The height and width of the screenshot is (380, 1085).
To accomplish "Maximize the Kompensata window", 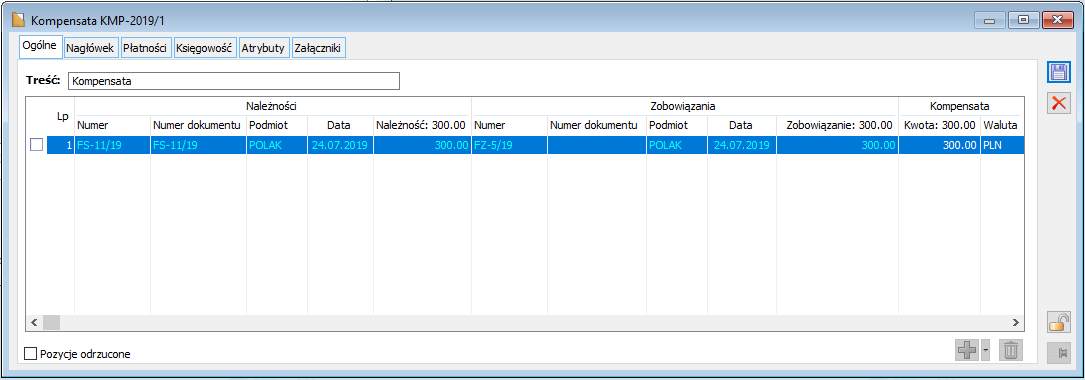I will coord(1023,20).
